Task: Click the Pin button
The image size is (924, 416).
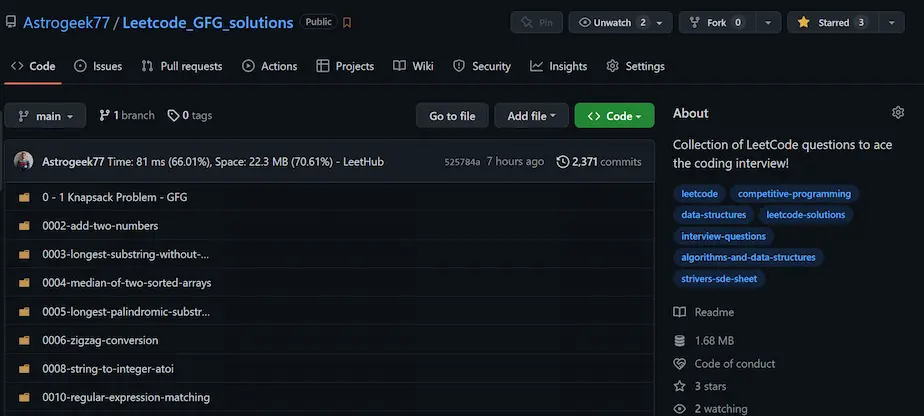Action: (536, 22)
